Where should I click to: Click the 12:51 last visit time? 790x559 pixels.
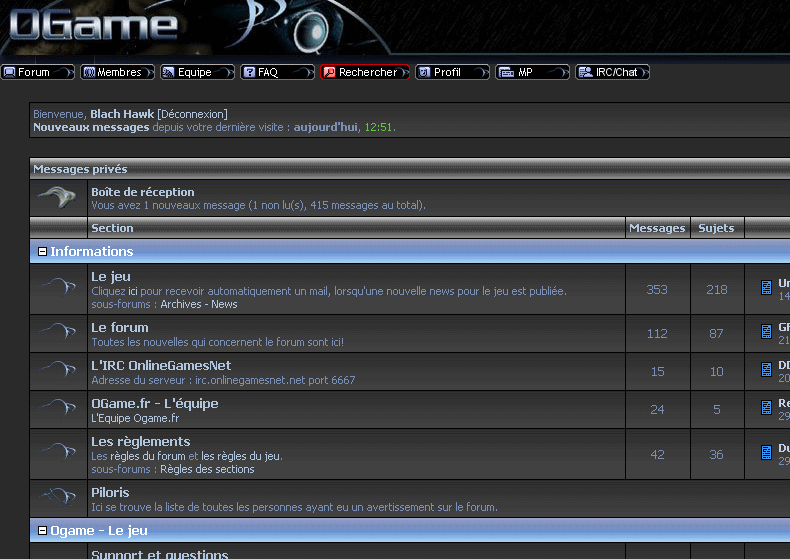[x=378, y=127]
